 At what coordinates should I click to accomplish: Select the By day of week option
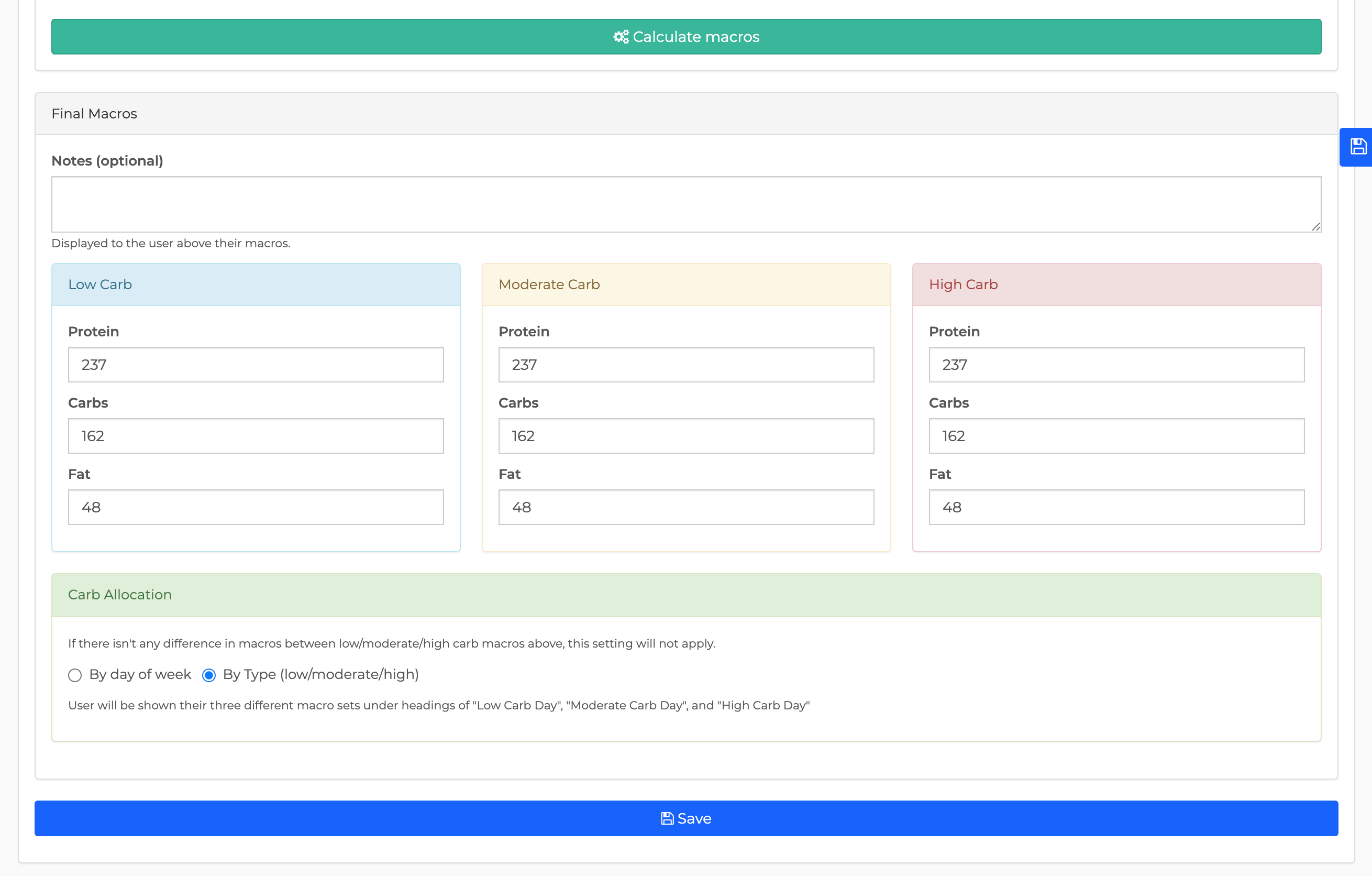pos(75,675)
